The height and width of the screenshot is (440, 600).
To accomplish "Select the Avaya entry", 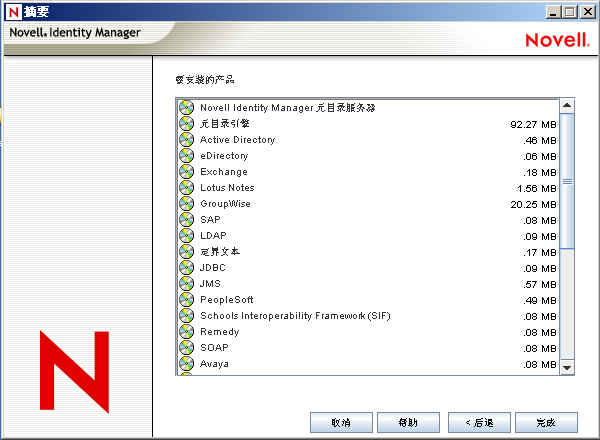I will coord(214,363).
